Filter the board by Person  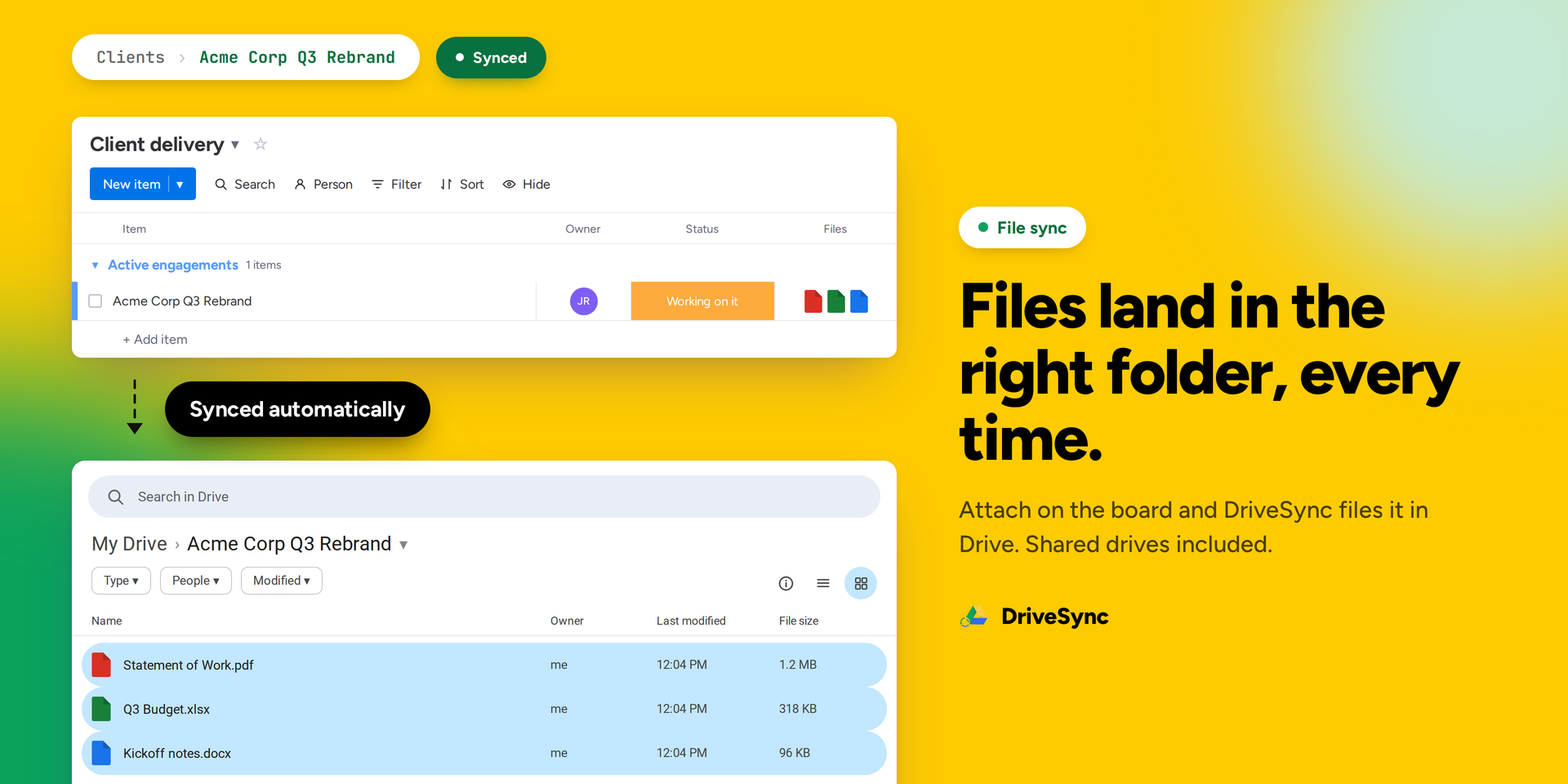pos(323,185)
